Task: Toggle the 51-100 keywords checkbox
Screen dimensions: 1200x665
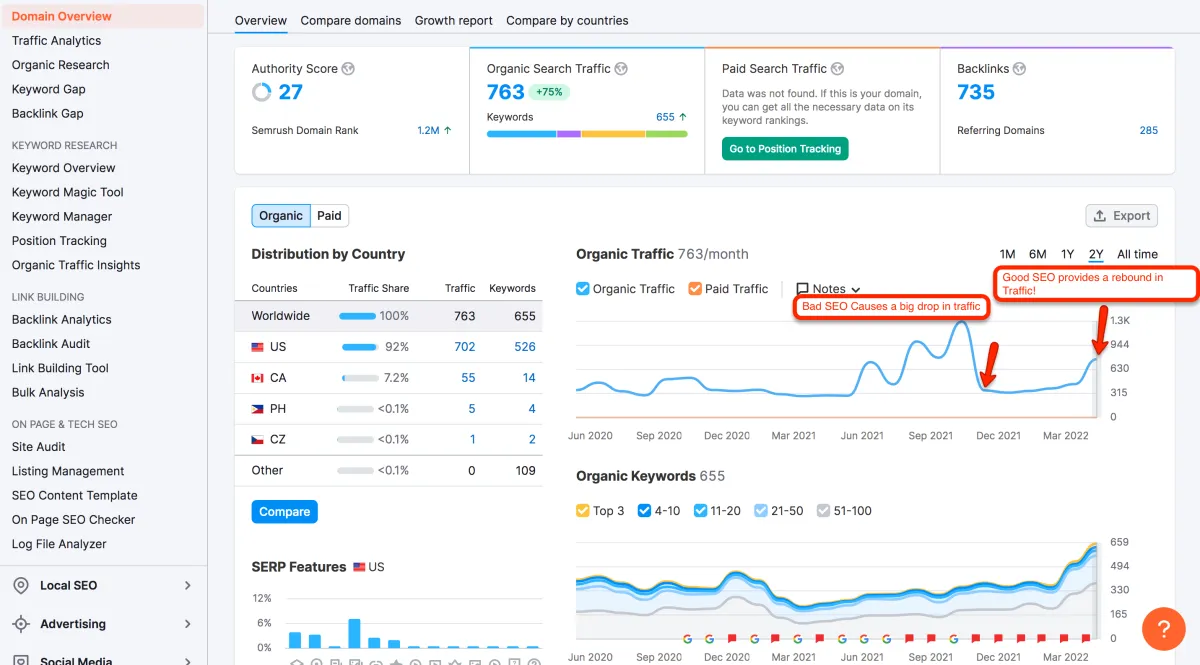Action: tap(823, 511)
